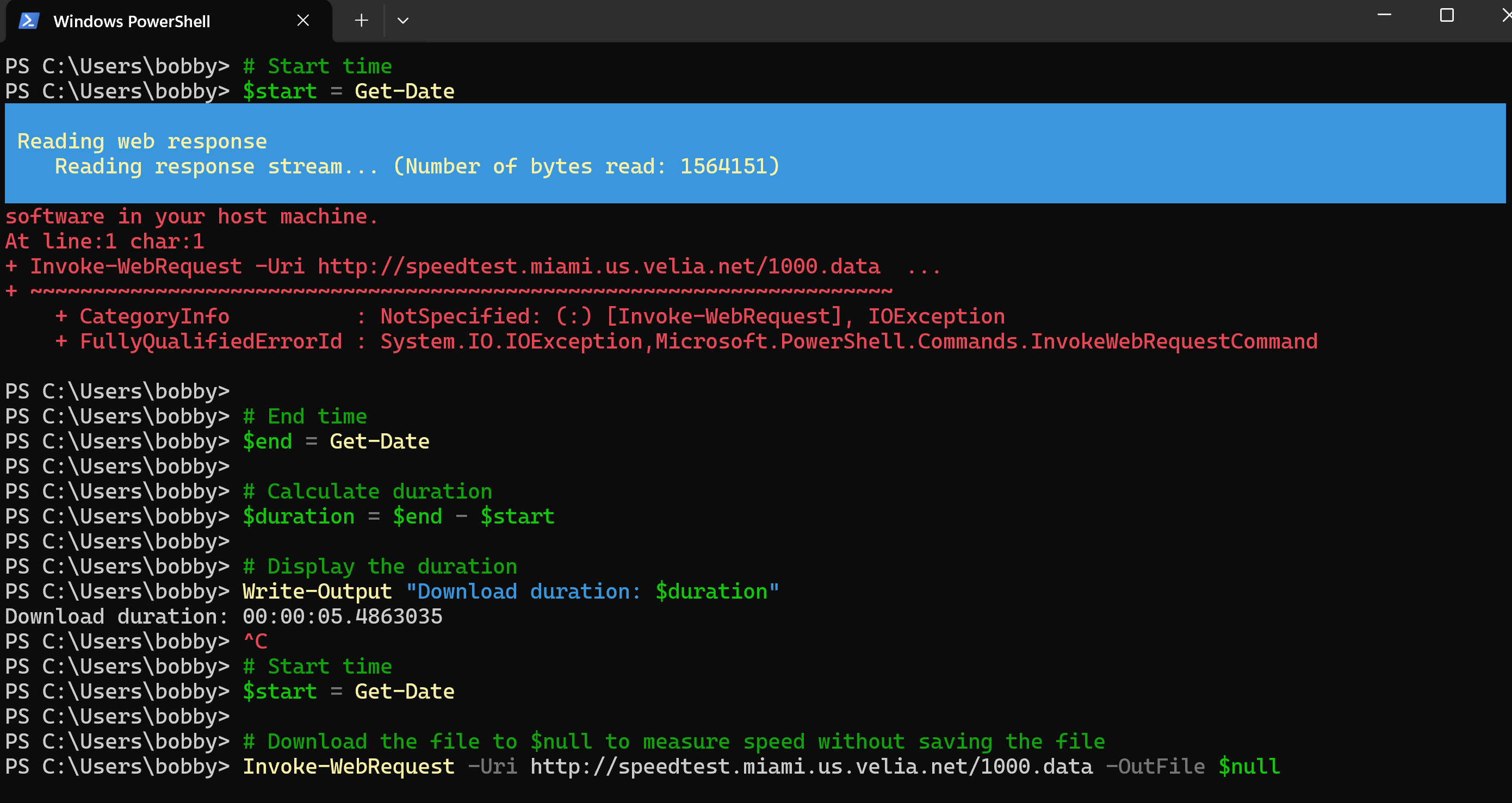The width and height of the screenshot is (1512, 803).
Task: Click the PowerShell icon in the tab
Action: click(x=29, y=21)
